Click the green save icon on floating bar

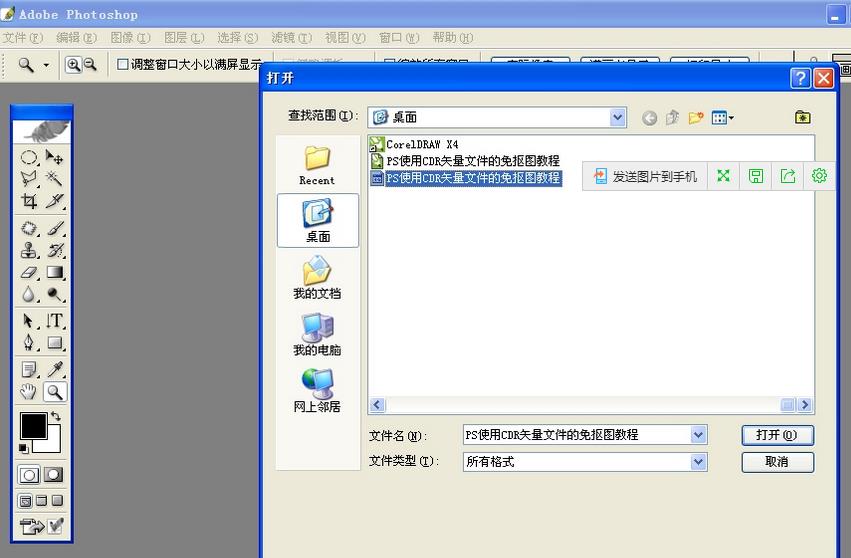pos(755,176)
